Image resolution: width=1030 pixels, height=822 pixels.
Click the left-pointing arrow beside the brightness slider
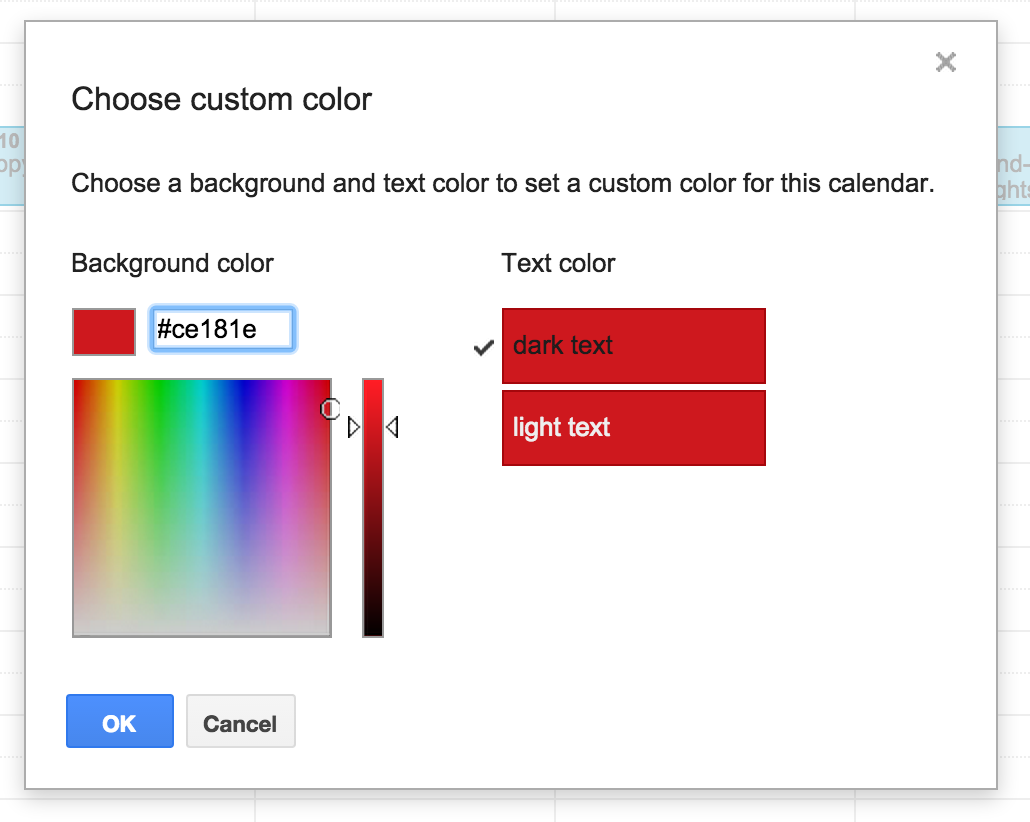point(392,428)
